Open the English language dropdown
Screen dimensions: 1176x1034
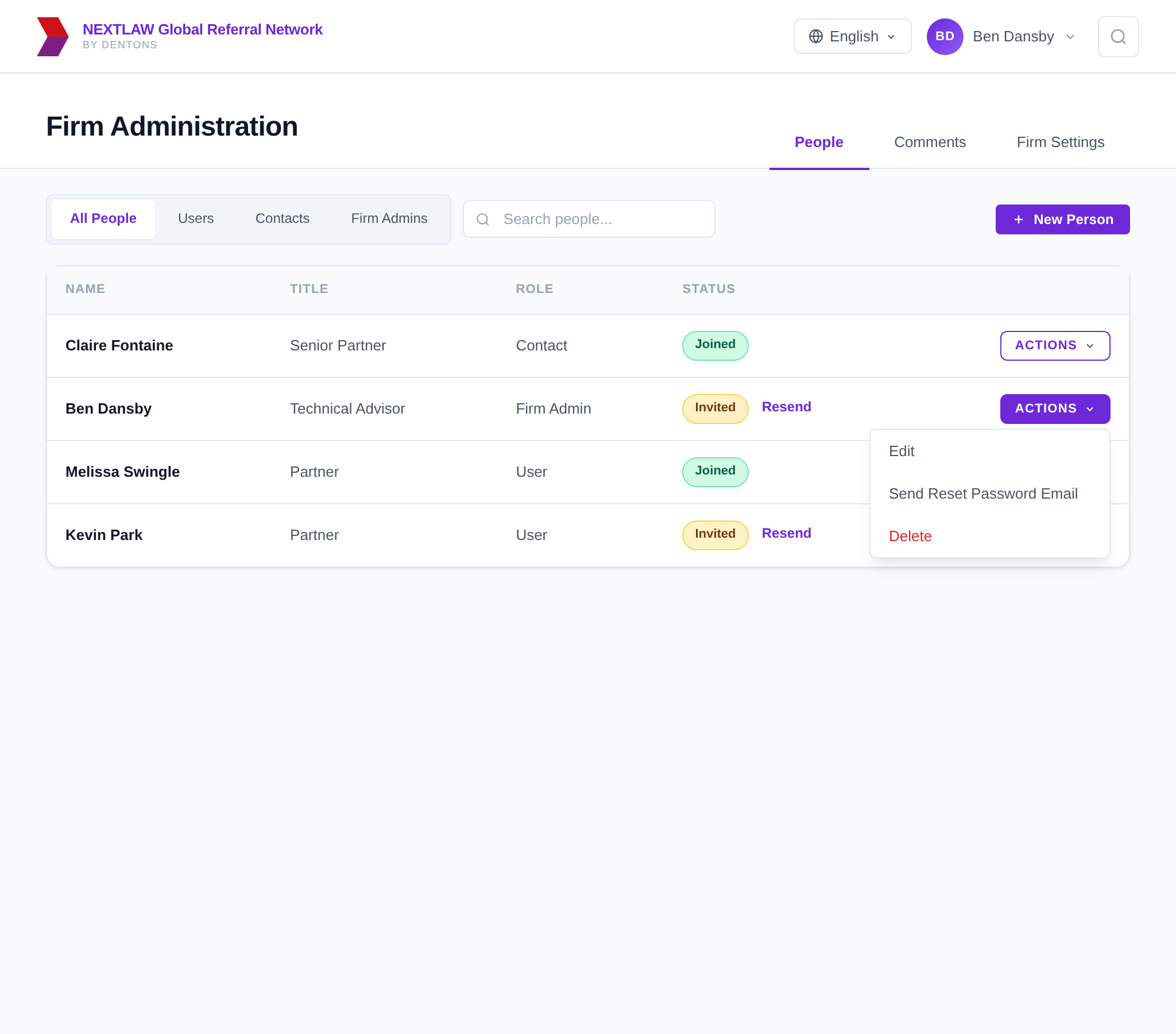852,36
